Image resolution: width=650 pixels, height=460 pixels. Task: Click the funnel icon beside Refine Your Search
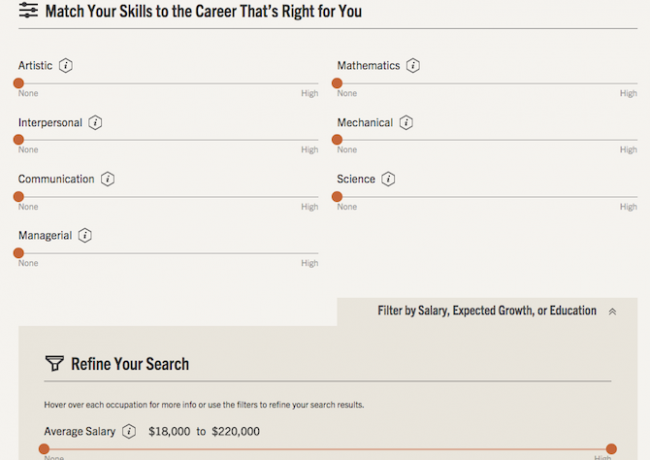(x=54, y=363)
